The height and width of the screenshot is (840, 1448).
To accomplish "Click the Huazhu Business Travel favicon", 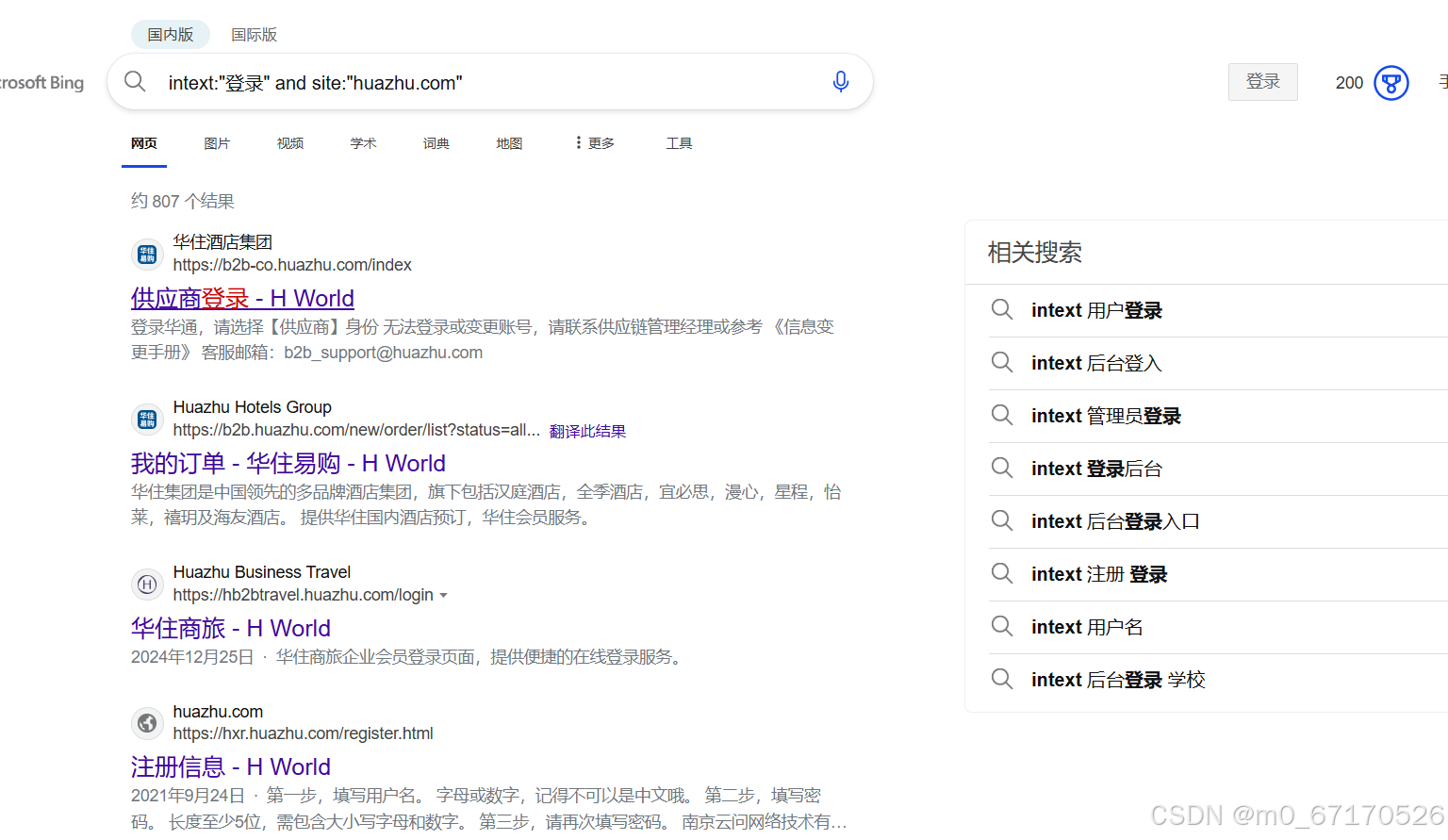I will pos(147,584).
